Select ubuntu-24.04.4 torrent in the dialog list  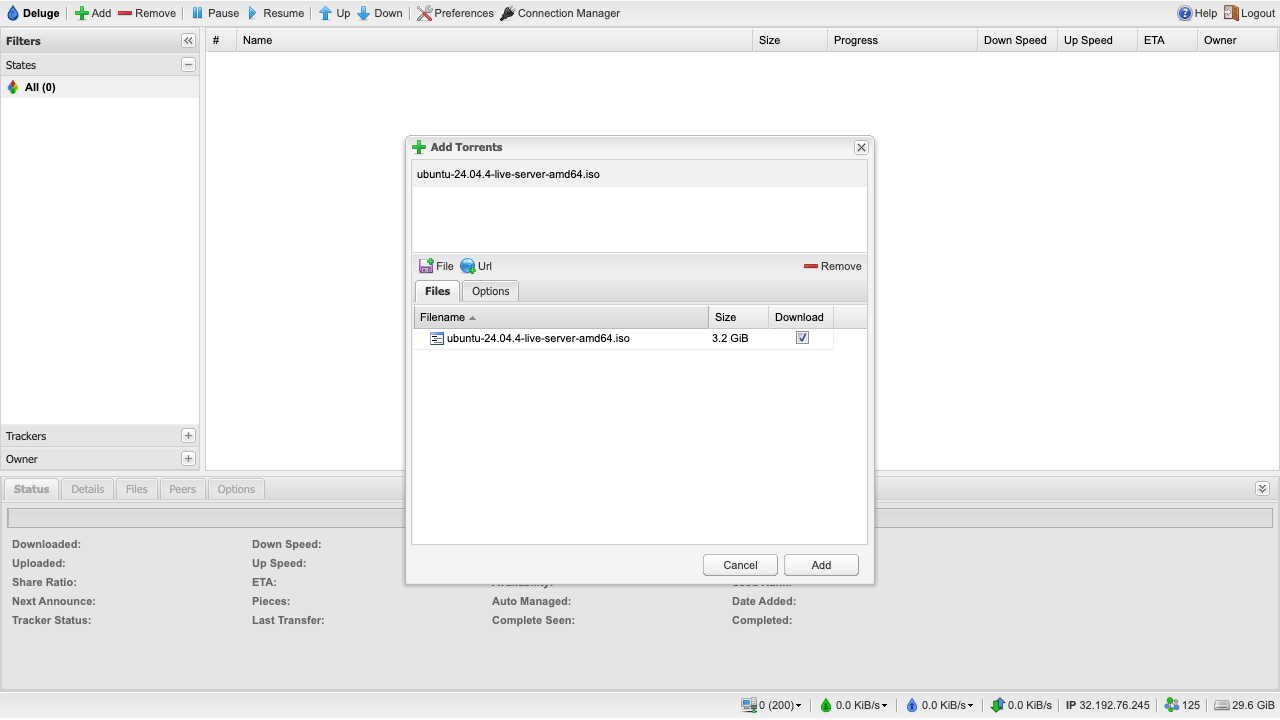(x=640, y=174)
